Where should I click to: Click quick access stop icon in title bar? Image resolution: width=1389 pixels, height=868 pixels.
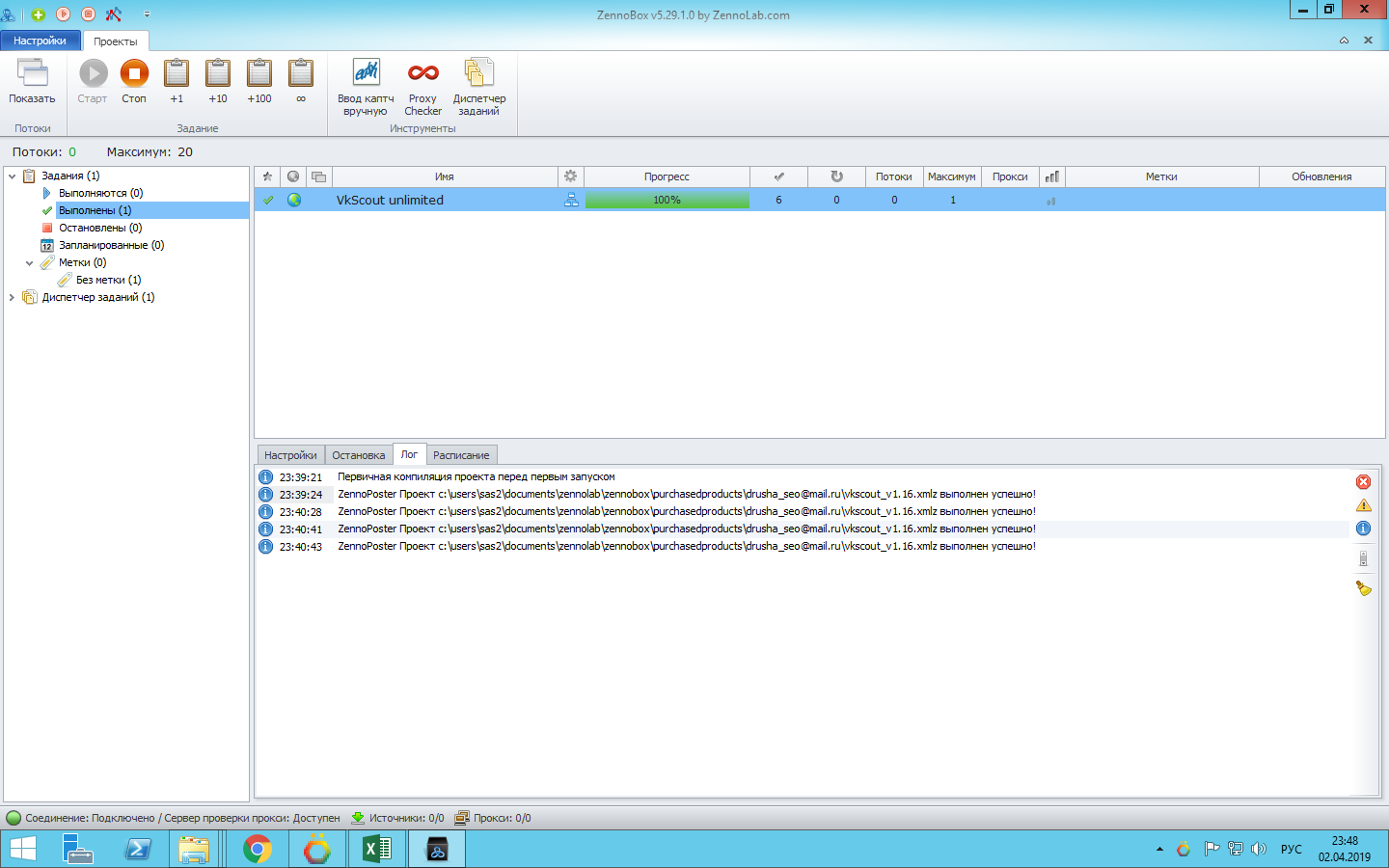click(89, 14)
